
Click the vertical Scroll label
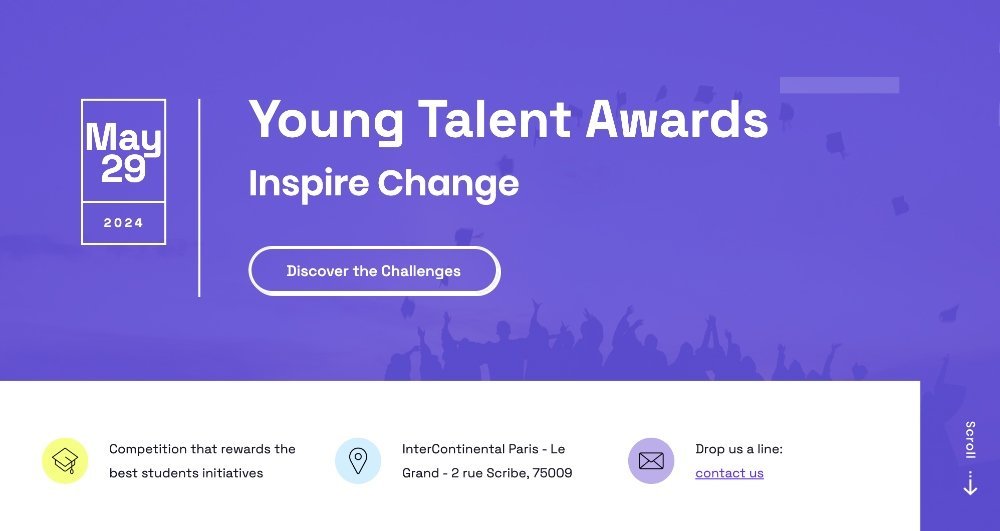[969, 441]
